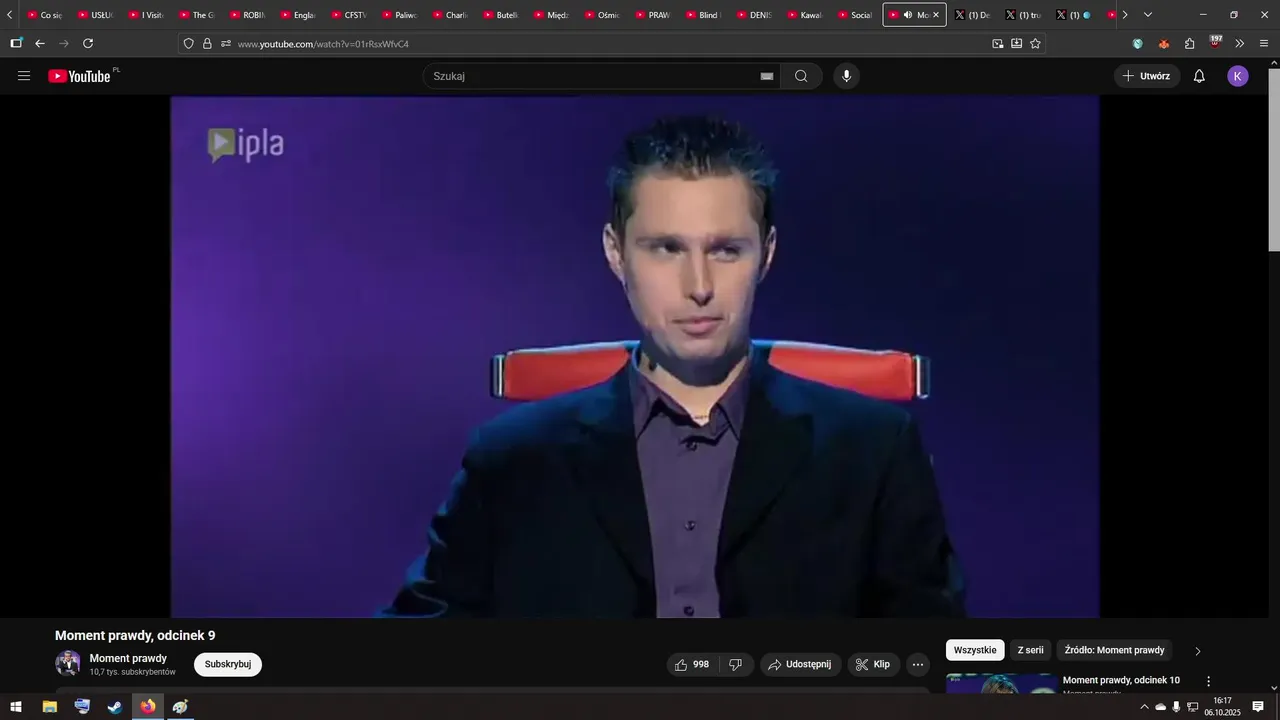This screenshot has height=720, width=1280.
Task: Switch to the 'Social' tab
Action: 855,15
